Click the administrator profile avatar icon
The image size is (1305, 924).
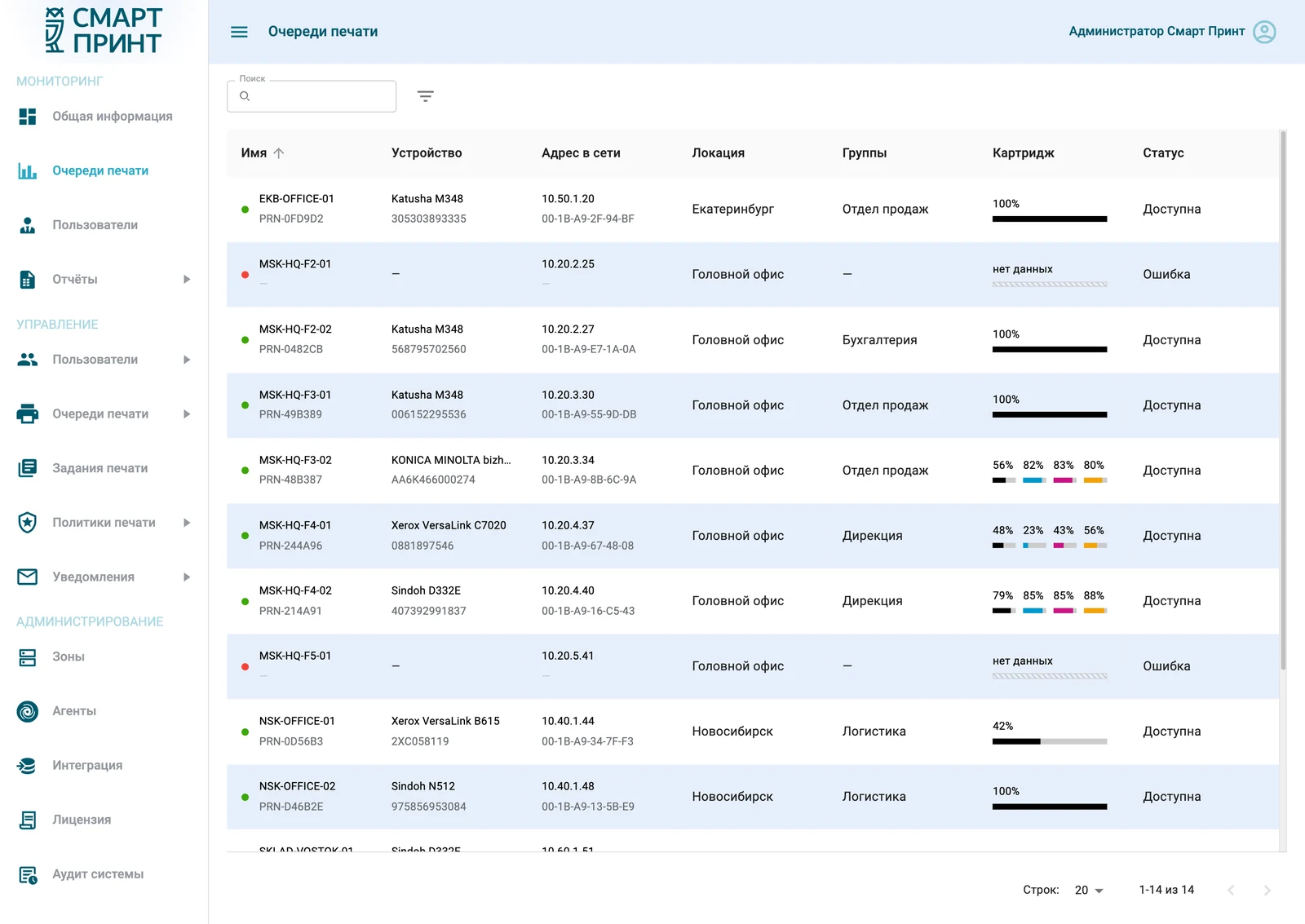pyautogui.click(x=1264, y=32)
